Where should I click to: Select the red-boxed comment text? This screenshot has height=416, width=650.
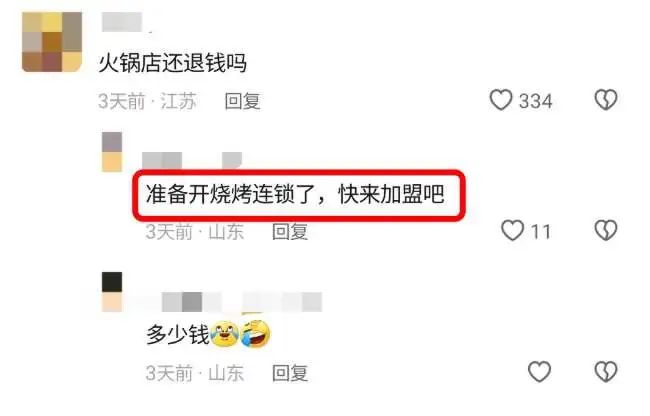click(295, 194)
